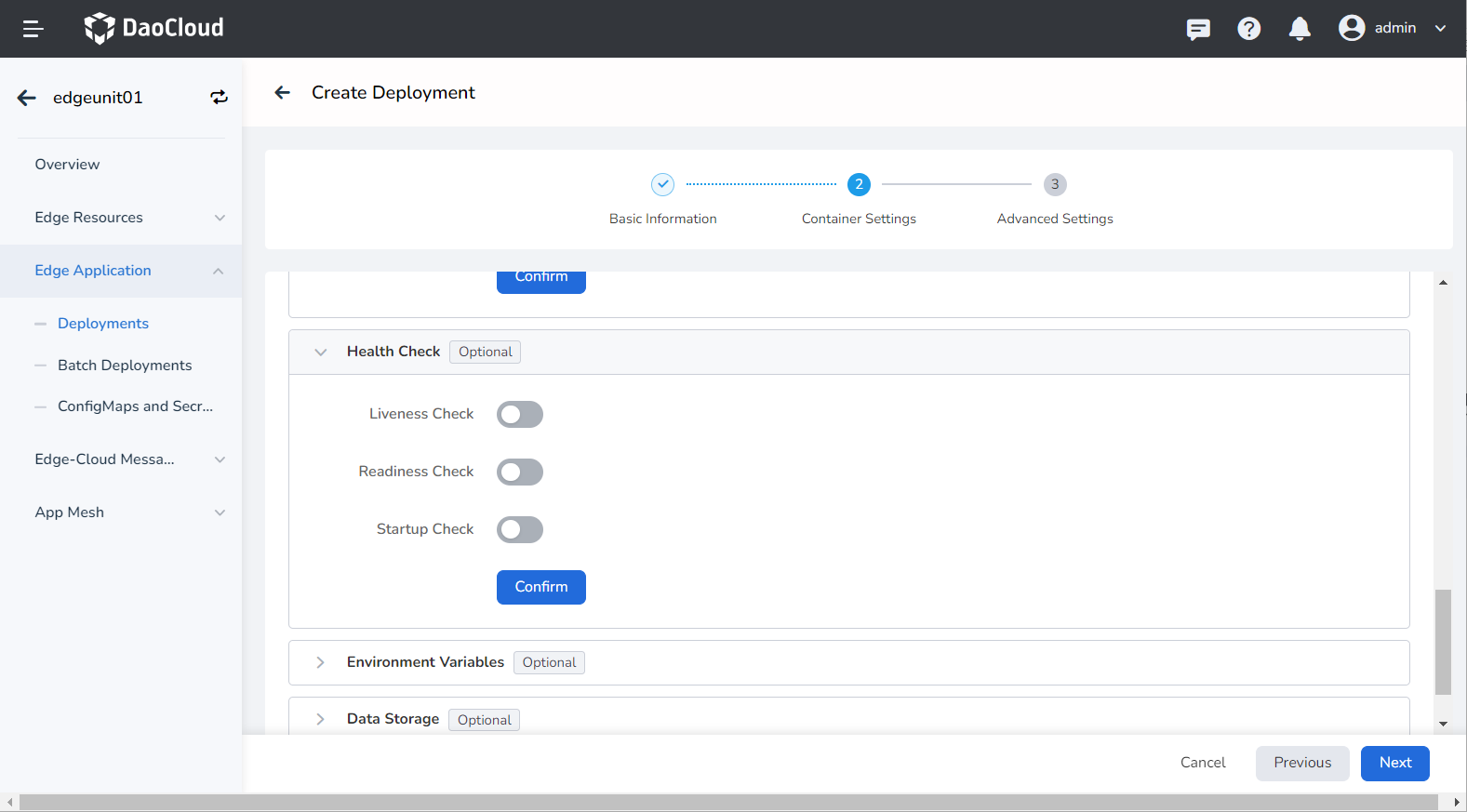Click back arrow beside Create Deployment

(283, 92)
